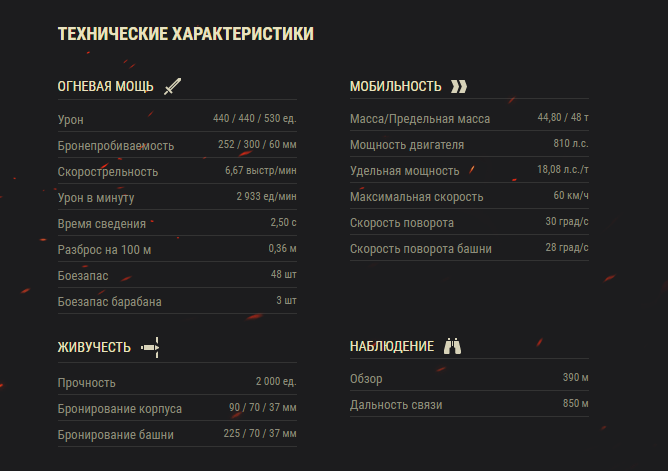Viewport: 668px width, 471px height.
Task: Click the Максимальная скорость value 60 км/ч
Action: coord(571,195)
